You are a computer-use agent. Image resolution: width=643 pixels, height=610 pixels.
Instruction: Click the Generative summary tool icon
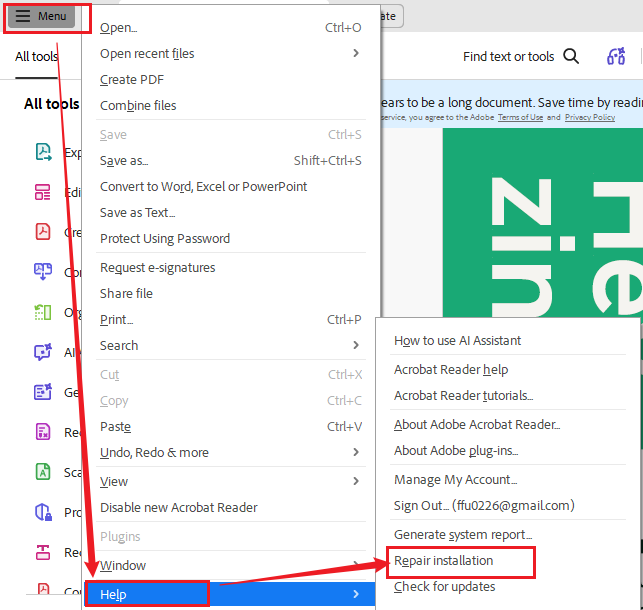[x=43, y=391]
